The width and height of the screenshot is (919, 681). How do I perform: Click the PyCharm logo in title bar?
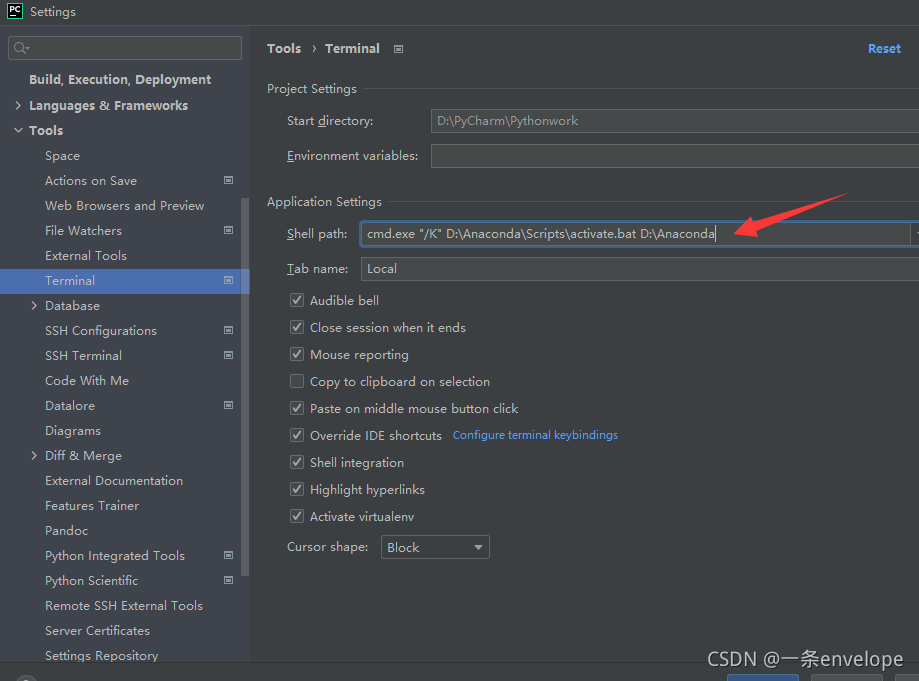[x=15, y=11]
